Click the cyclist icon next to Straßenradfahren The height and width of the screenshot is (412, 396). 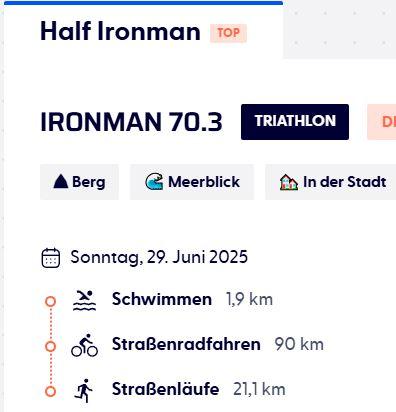[84, 345]
